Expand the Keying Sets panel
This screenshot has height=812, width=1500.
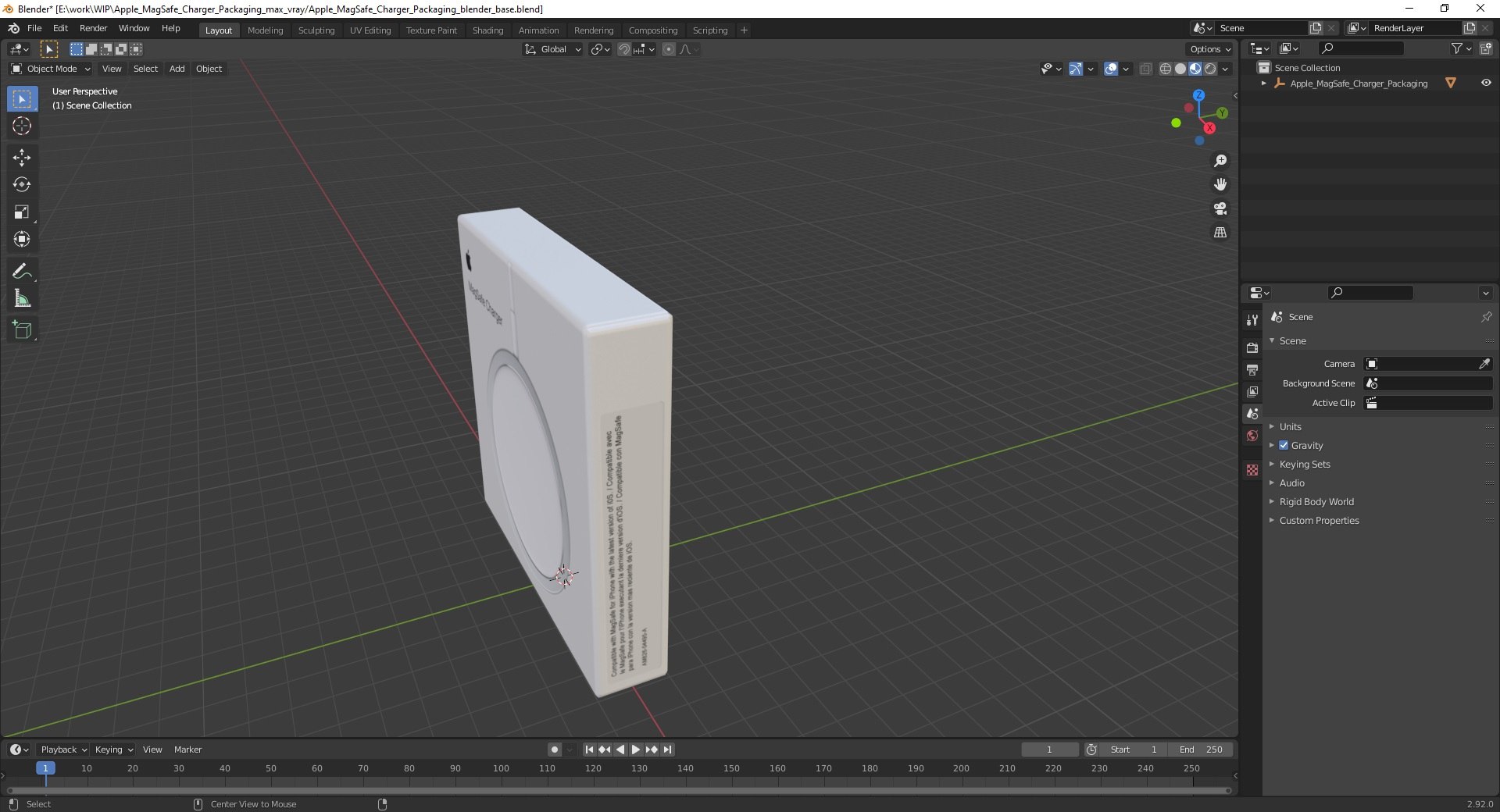[x=1304, y=464]
